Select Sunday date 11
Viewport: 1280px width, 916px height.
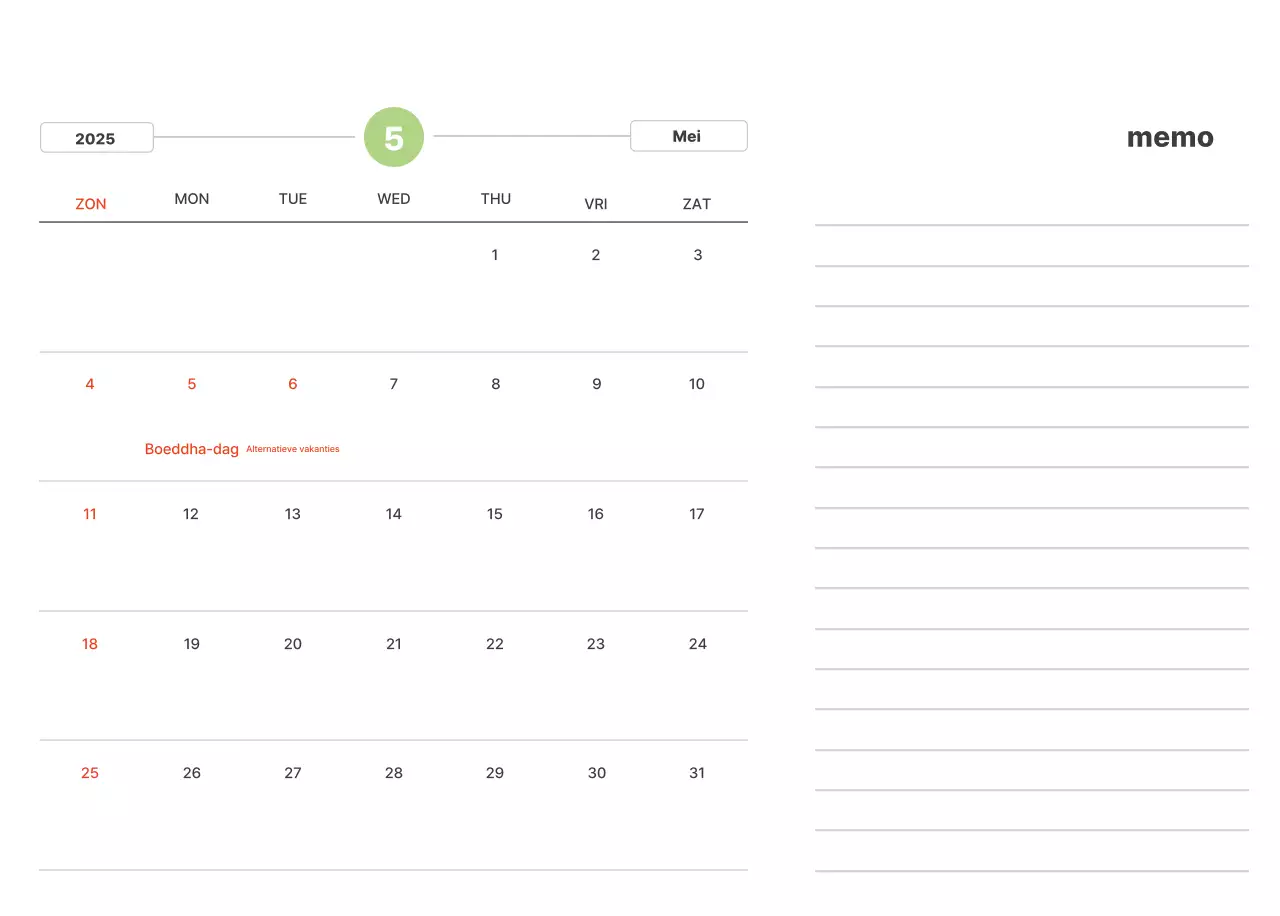[x=90, y=514]
